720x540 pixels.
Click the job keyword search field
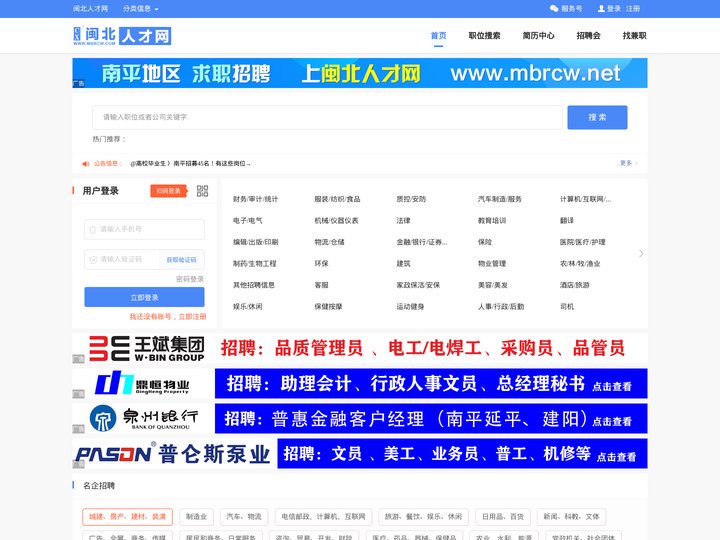(x=327, y=117)
